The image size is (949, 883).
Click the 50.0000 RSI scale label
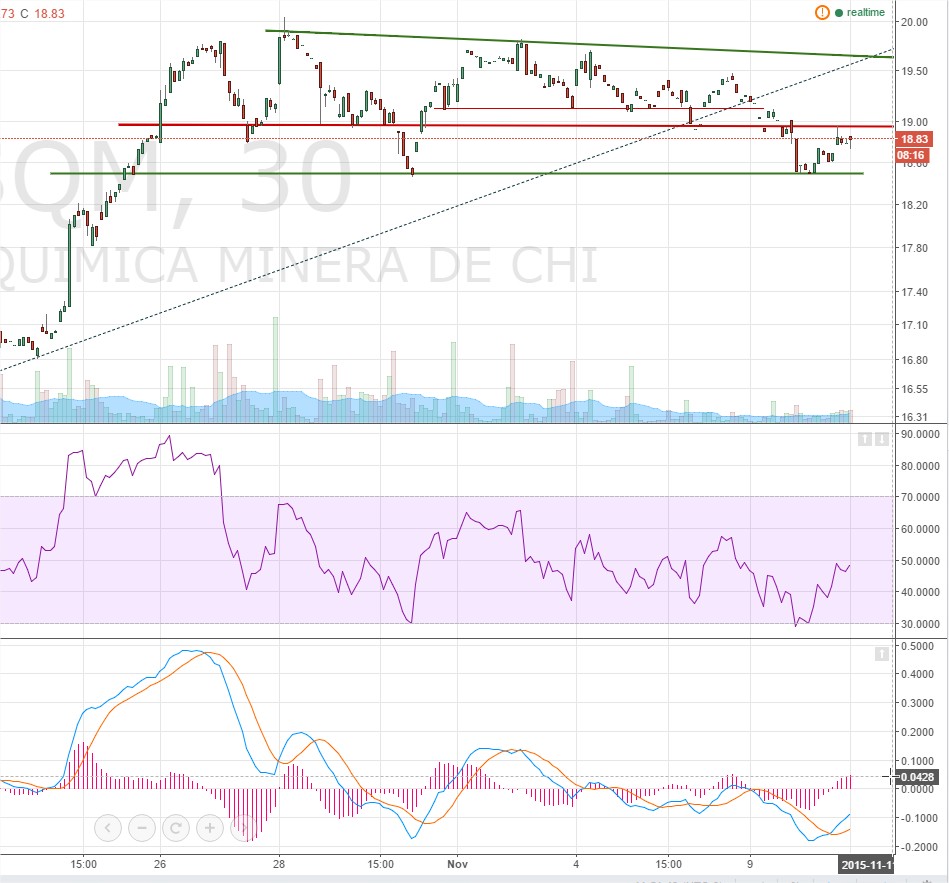(x=920, y=561)
